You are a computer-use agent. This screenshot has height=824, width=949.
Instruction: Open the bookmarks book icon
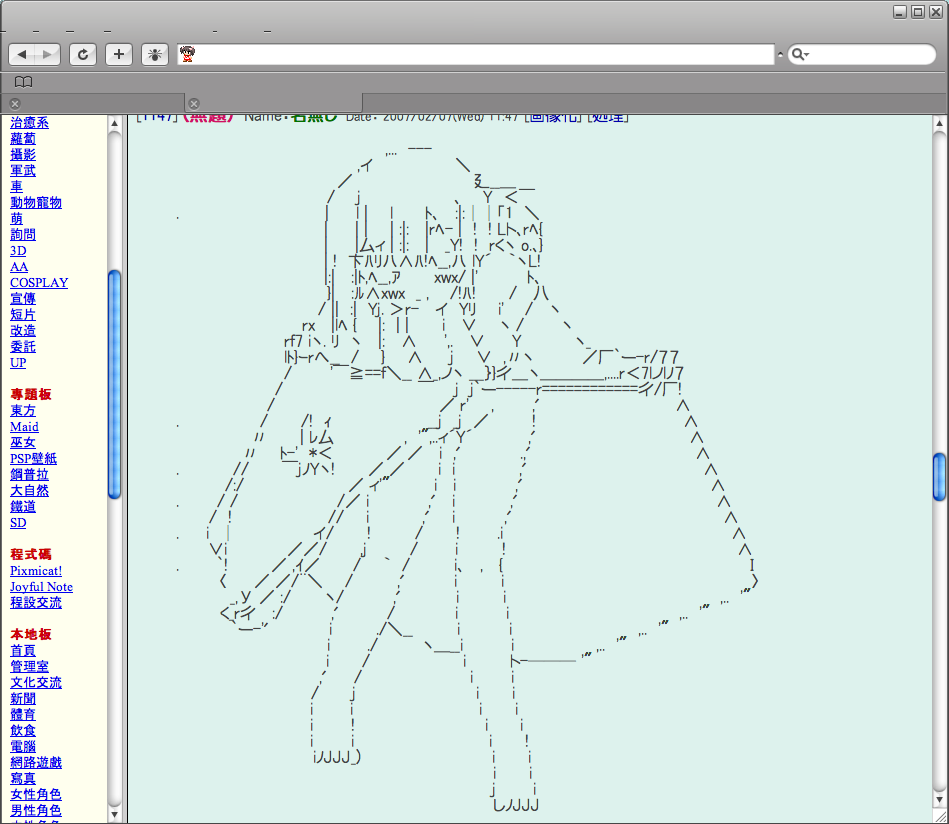click(x=23, y=82)
